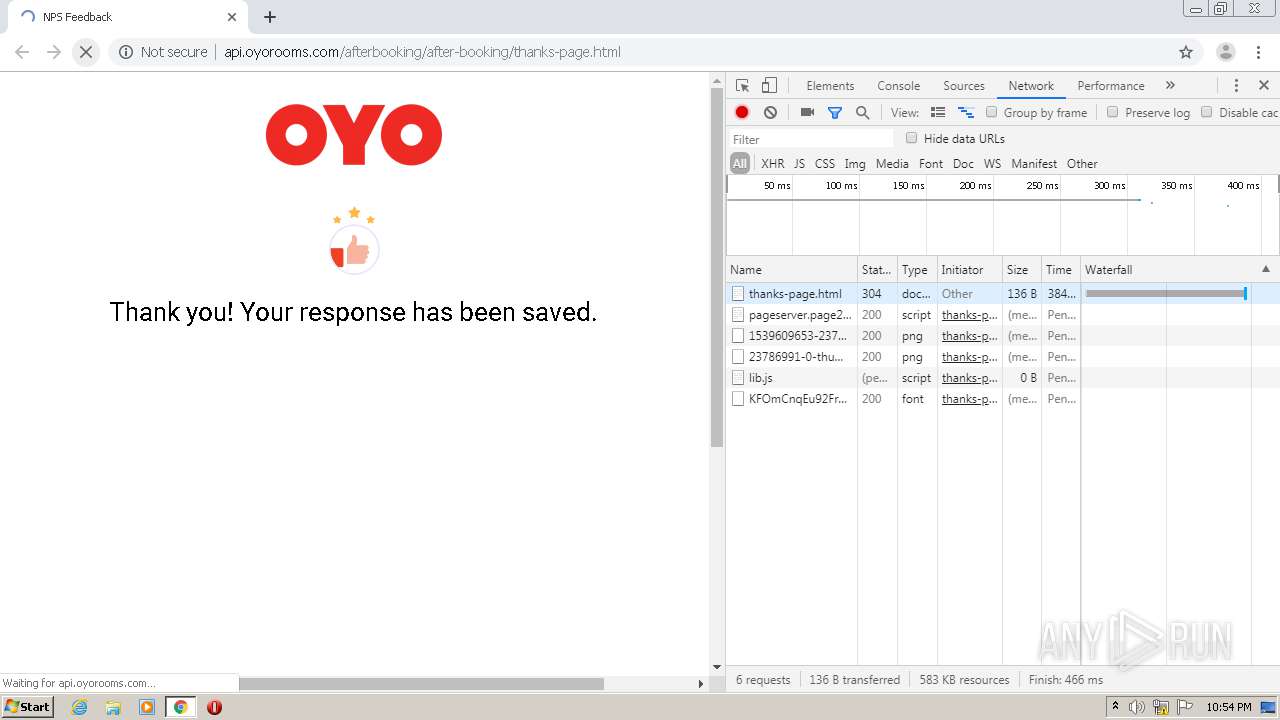Toggle the device toolbar icon

pyautogui.click(x=769, y=86)
